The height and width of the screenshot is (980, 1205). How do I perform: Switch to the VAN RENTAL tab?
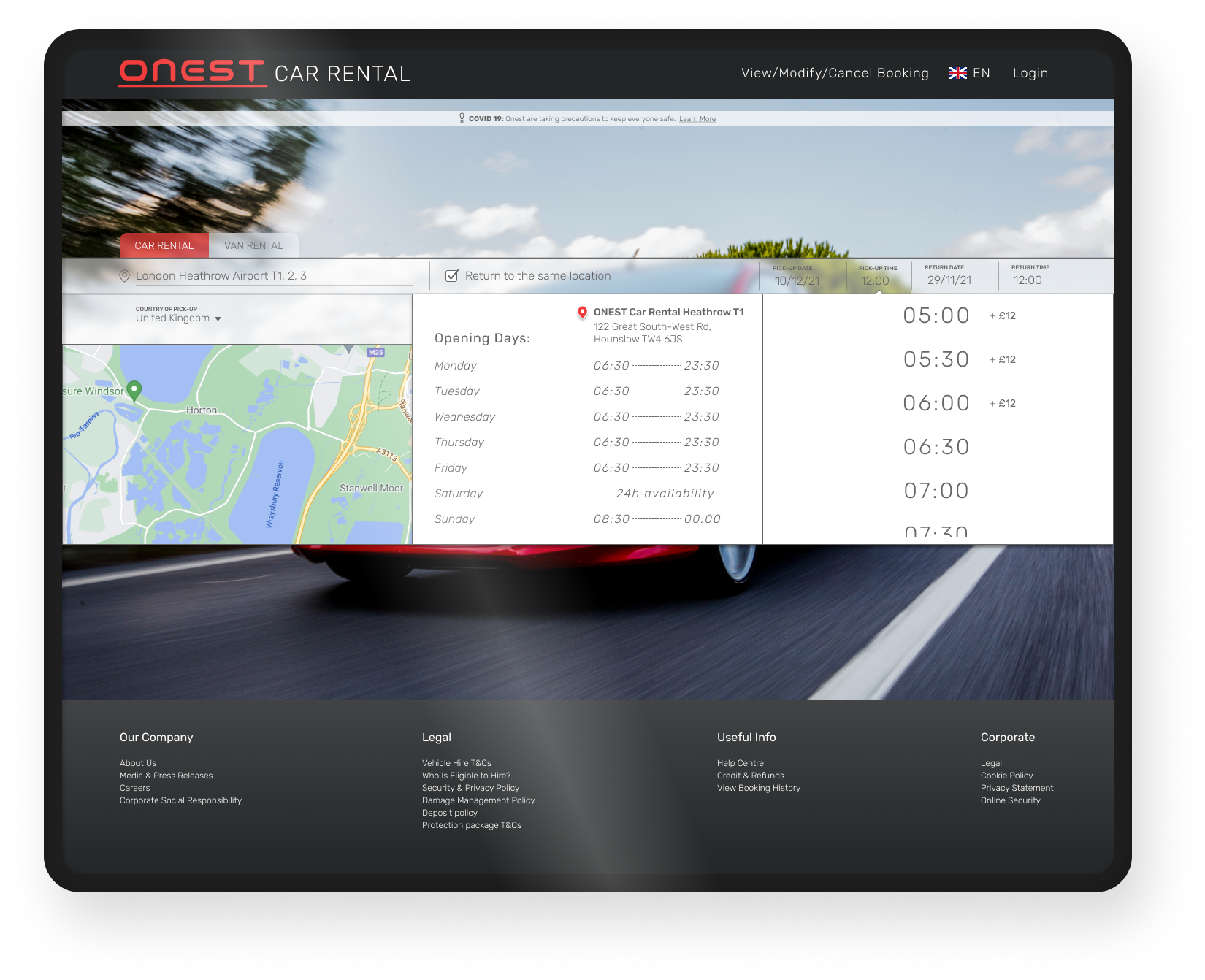253,245
